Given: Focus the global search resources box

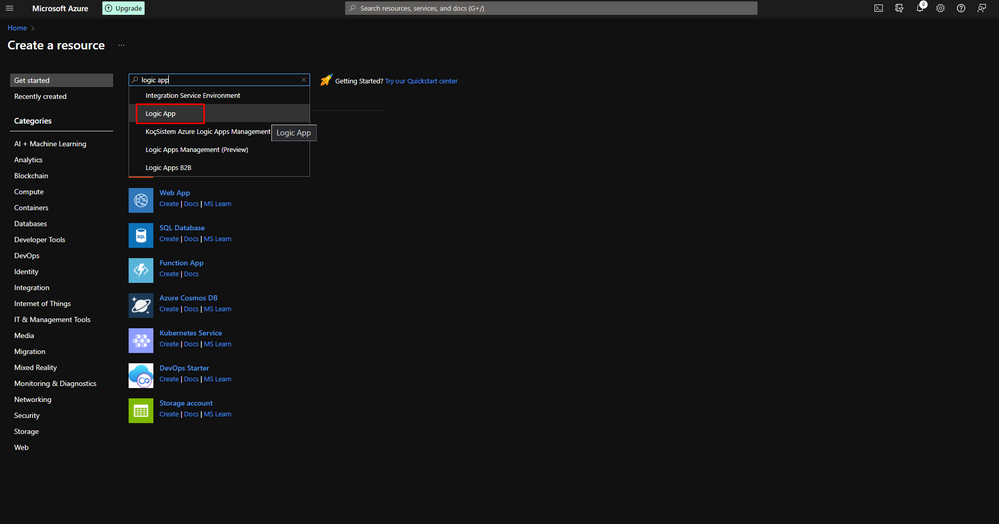Looking at the screenshot, I should pyautogui.click(x=551, y=8).
